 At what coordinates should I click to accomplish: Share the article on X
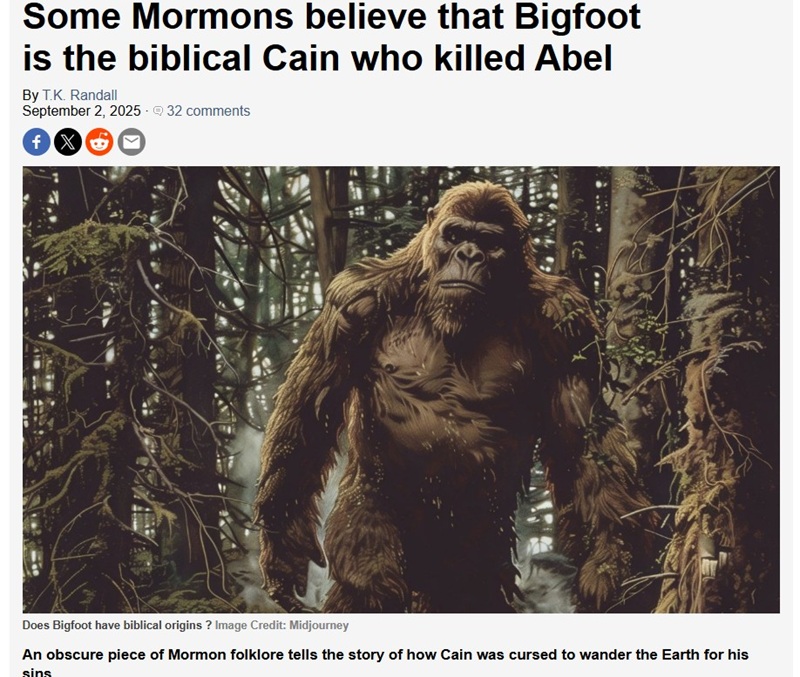pyautogui.click(x=68, y=142)
